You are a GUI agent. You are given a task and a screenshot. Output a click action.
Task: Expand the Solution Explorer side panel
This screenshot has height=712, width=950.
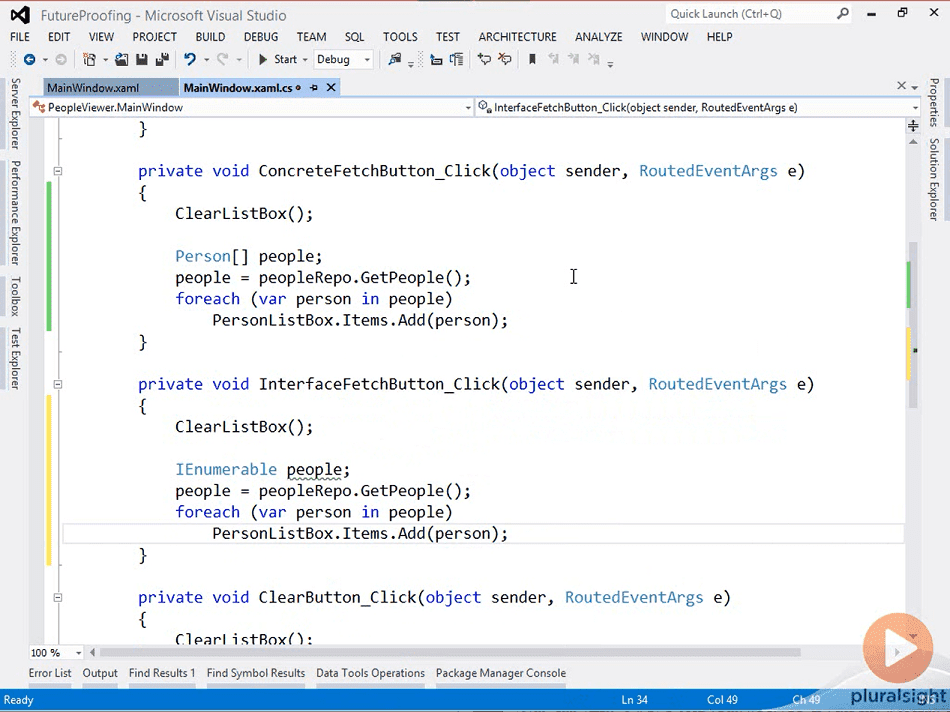point(934,179)
